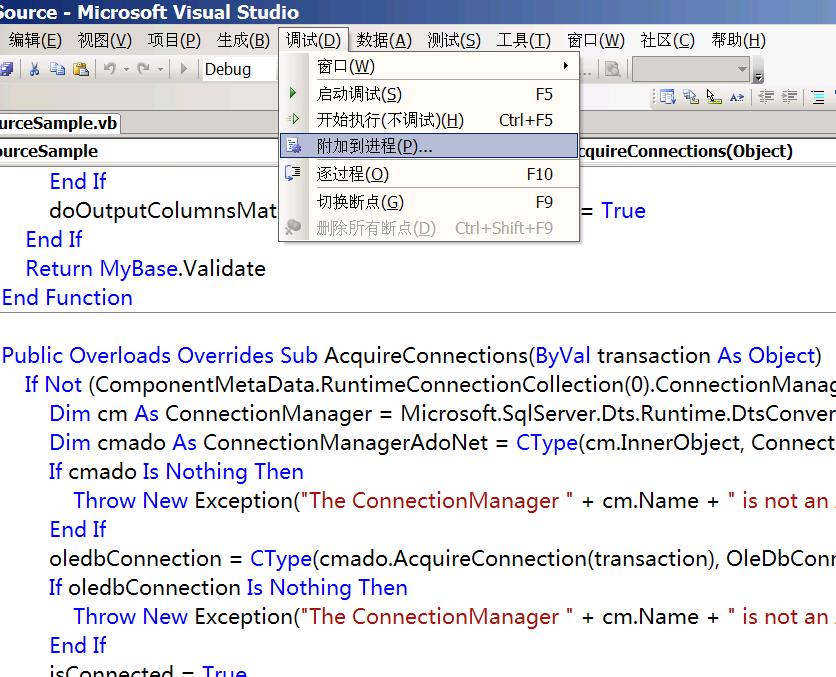Screen dimensions: 836x677
Task: Open the Undo history dropdown arrow
Action: click(x=126, y=69)
